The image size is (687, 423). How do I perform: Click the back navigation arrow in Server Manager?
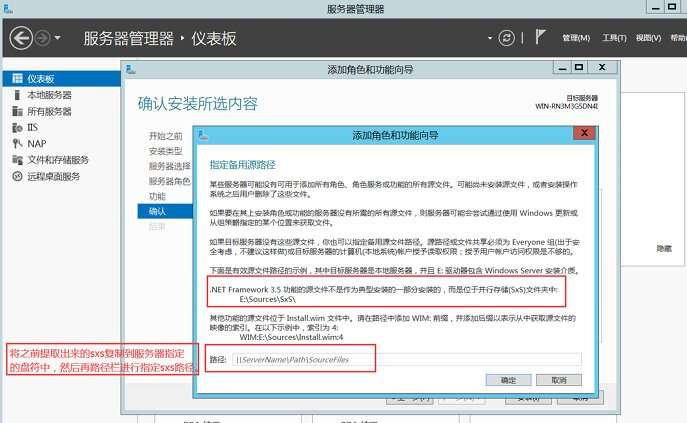point(21,38)
